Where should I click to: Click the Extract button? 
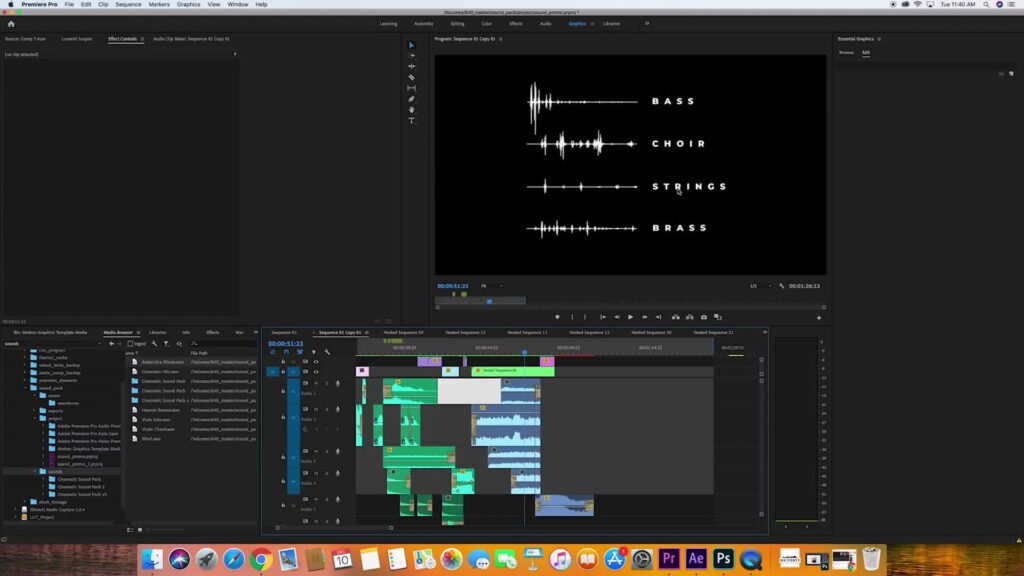690,317
